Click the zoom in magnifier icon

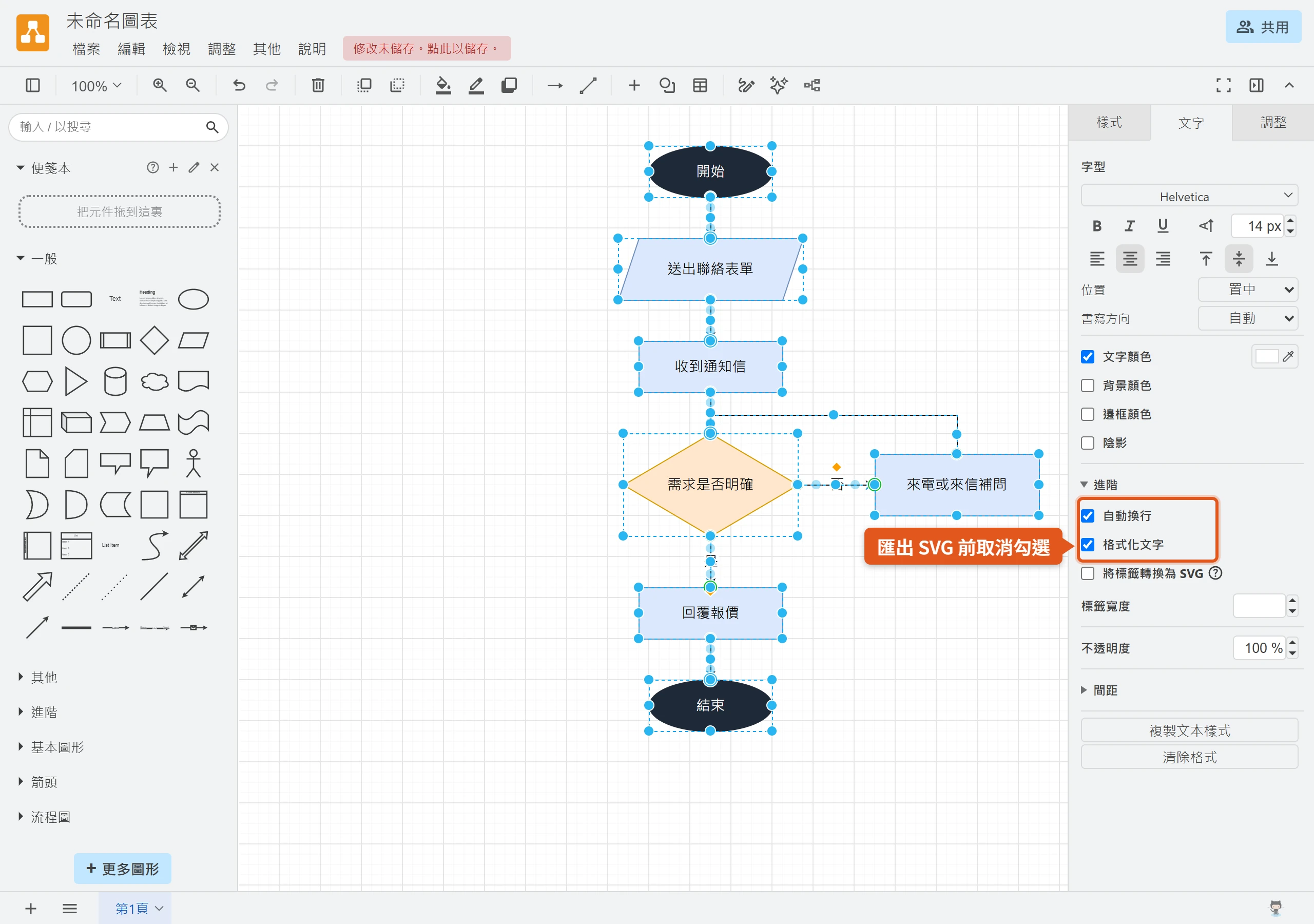point(160,85)
